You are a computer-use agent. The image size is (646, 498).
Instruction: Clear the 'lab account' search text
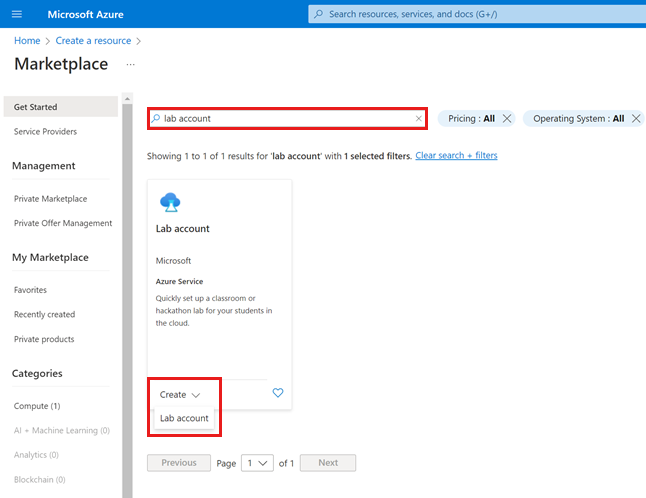click(x=419, y=119)
